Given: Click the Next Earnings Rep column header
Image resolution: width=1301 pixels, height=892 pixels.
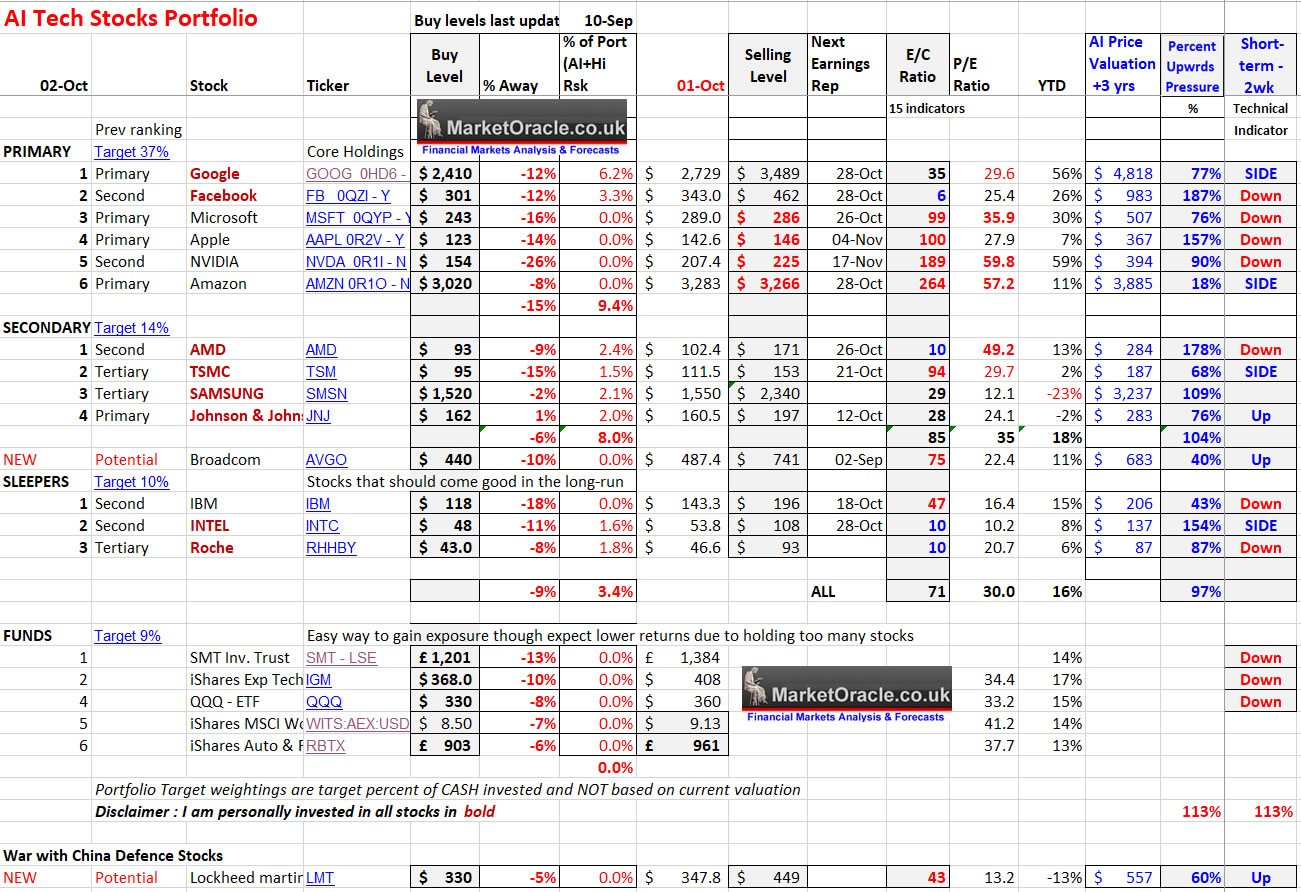Looking at the screenshot, I should (840, 64).
